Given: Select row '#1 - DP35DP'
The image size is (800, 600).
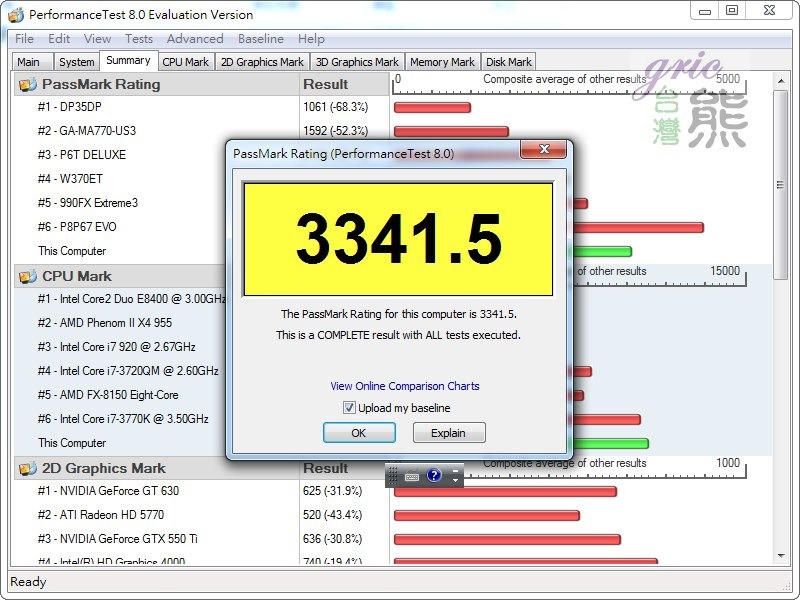Looking at the screenshot, I should point(70,107).
